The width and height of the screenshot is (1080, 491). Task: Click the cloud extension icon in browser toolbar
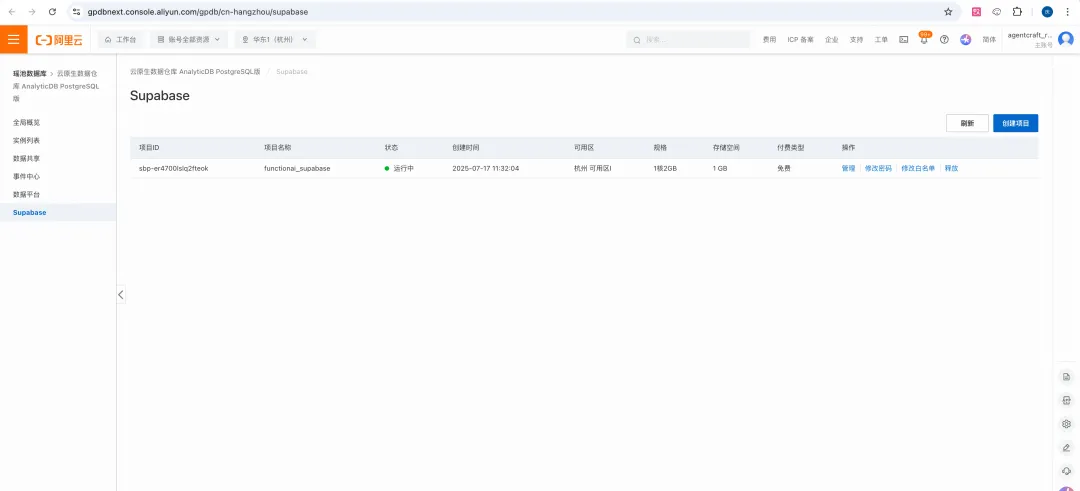click(x=997, y=12)
